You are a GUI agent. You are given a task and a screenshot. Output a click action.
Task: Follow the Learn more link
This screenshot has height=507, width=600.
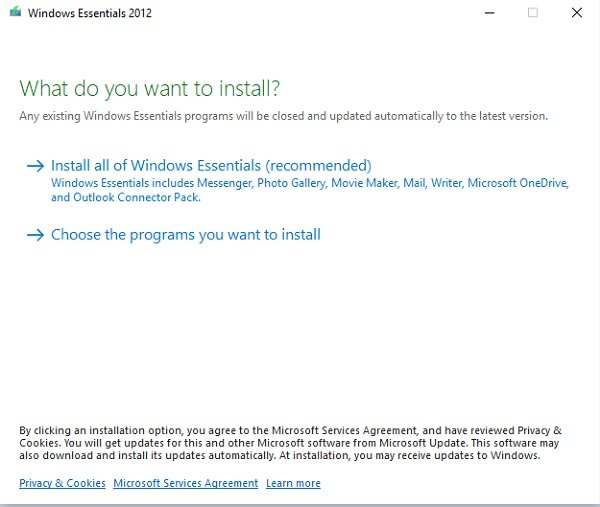coord(293,483)
